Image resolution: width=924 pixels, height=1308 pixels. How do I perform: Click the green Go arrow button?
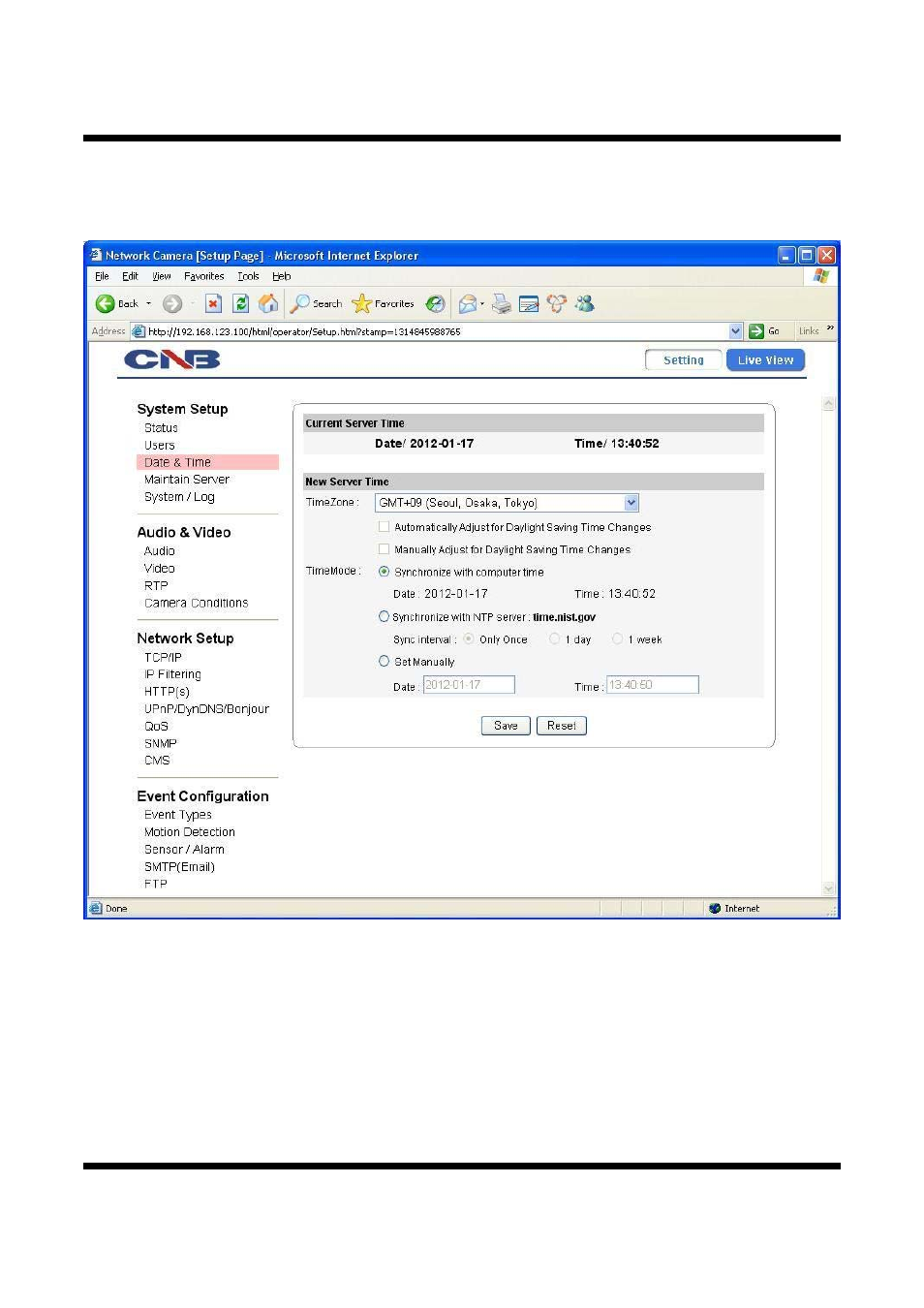[x=756, y=331]
